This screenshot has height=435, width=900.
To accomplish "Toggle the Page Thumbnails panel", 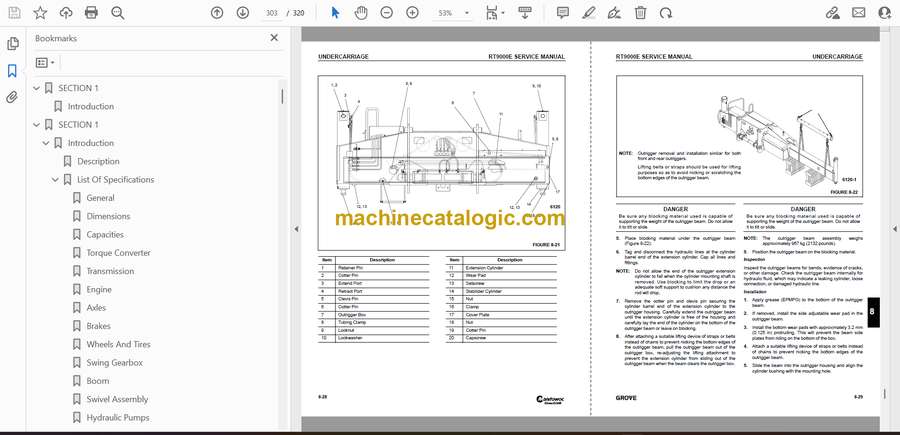I will [x=12, y=44].
